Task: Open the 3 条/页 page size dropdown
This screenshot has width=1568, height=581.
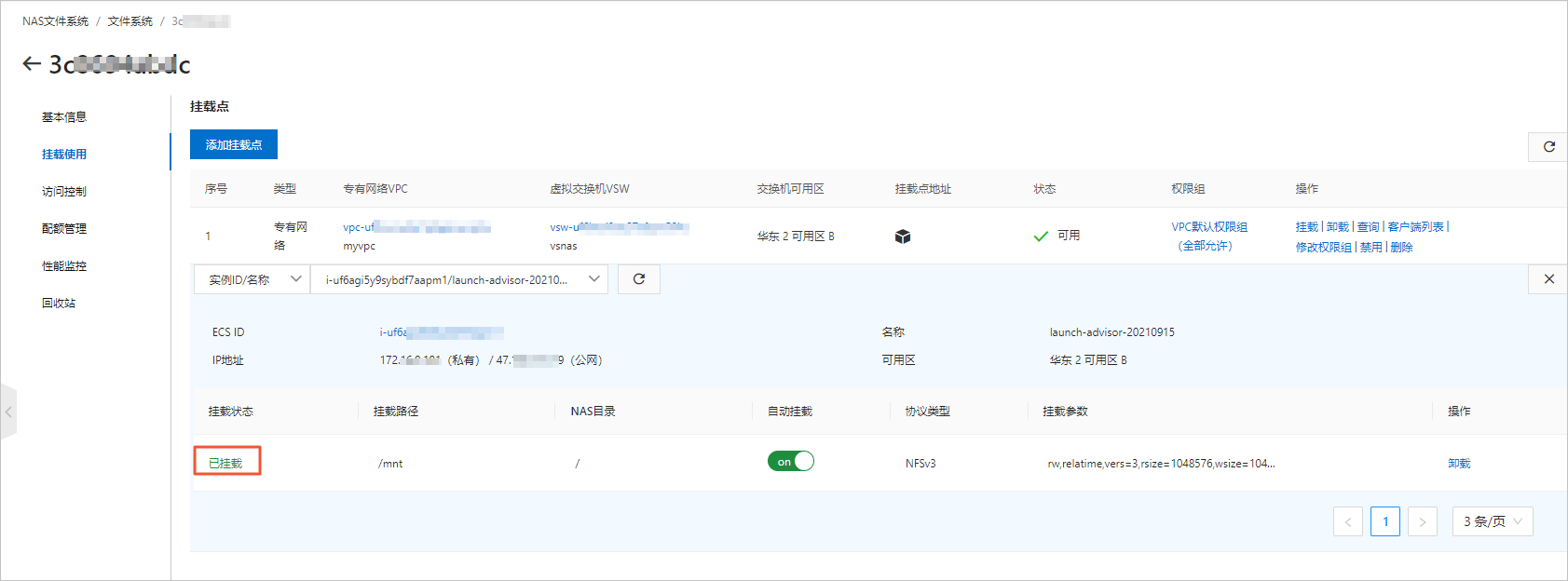Action: [x=1493, y=521]
